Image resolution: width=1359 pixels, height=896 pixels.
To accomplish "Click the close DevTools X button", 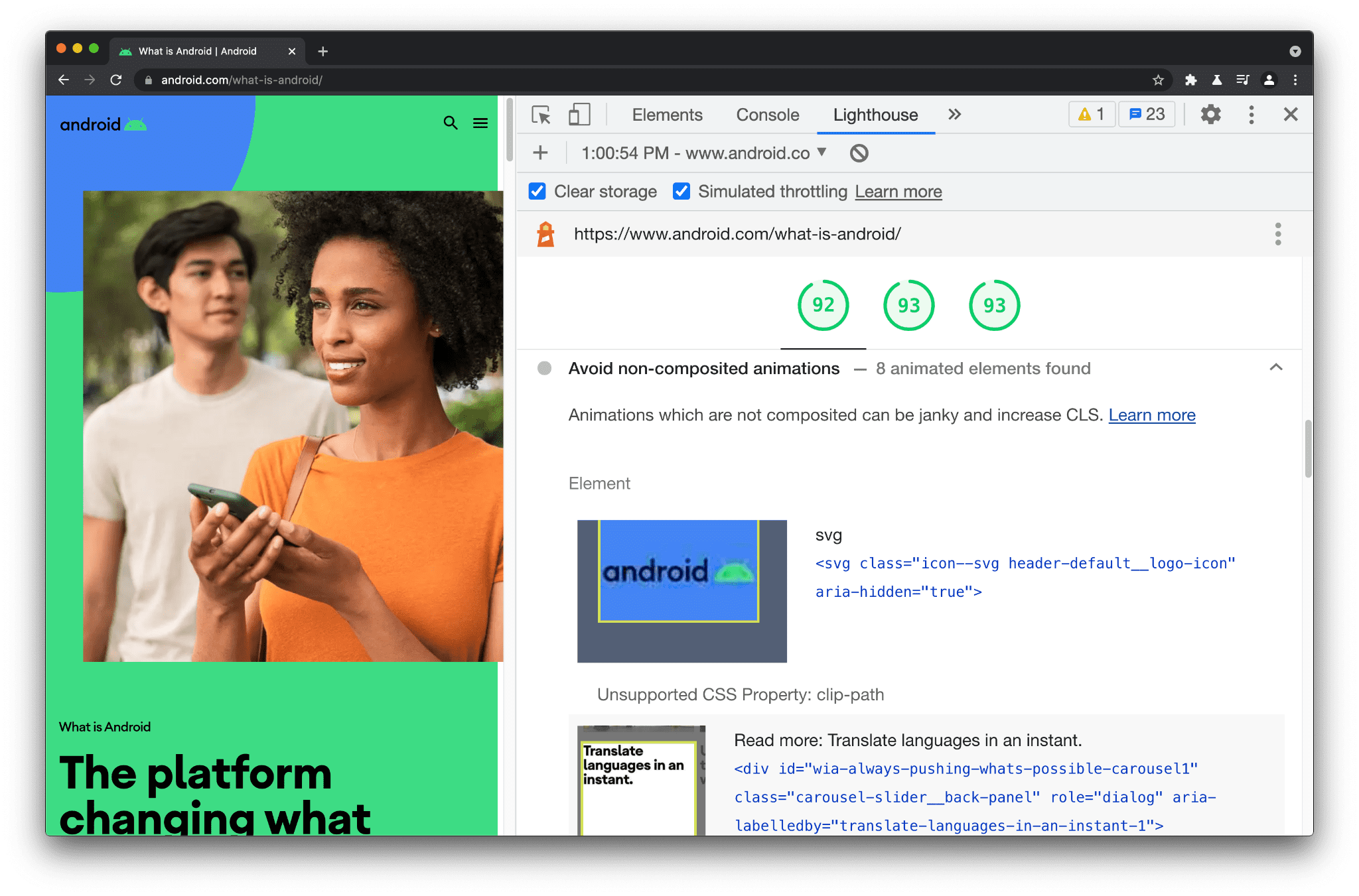I will tap(1291, 114).
